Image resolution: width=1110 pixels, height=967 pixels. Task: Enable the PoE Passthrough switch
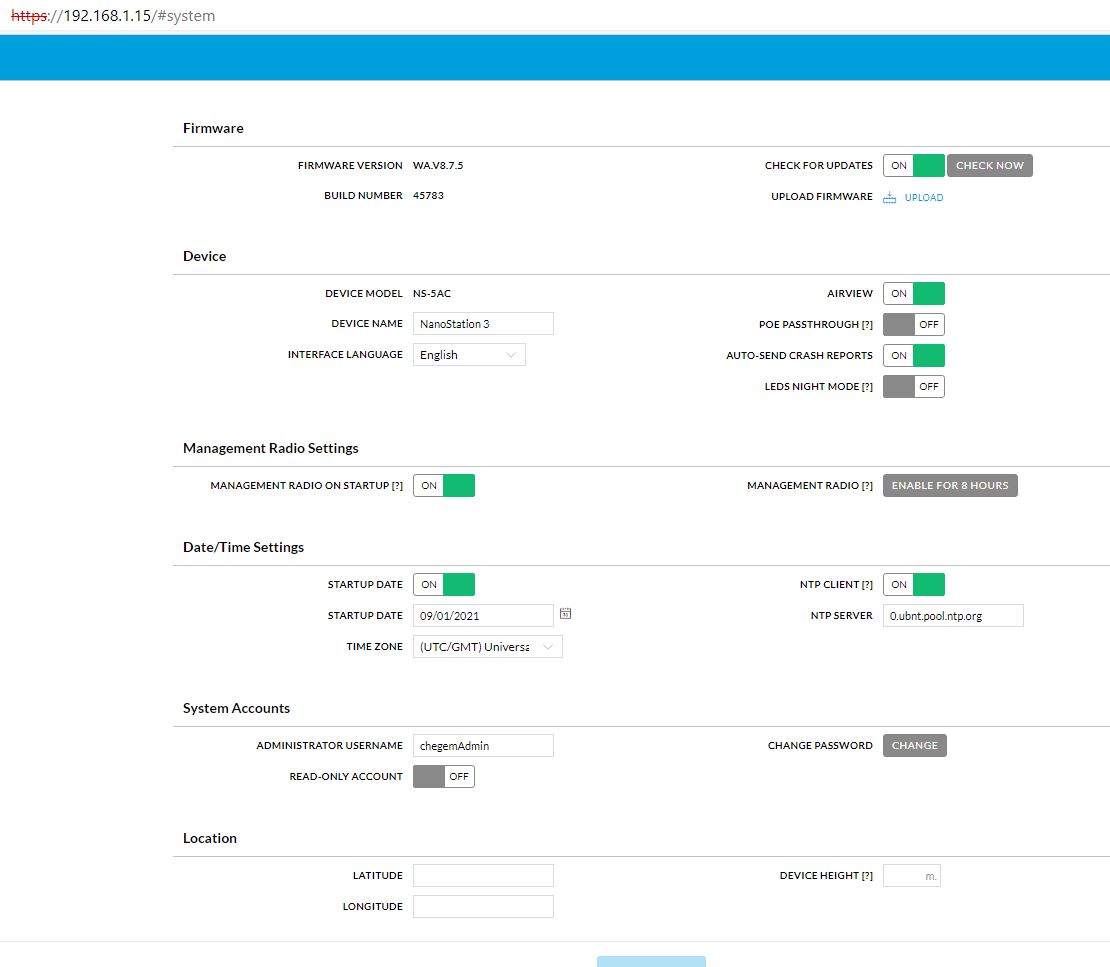click(x=913, y=324)
